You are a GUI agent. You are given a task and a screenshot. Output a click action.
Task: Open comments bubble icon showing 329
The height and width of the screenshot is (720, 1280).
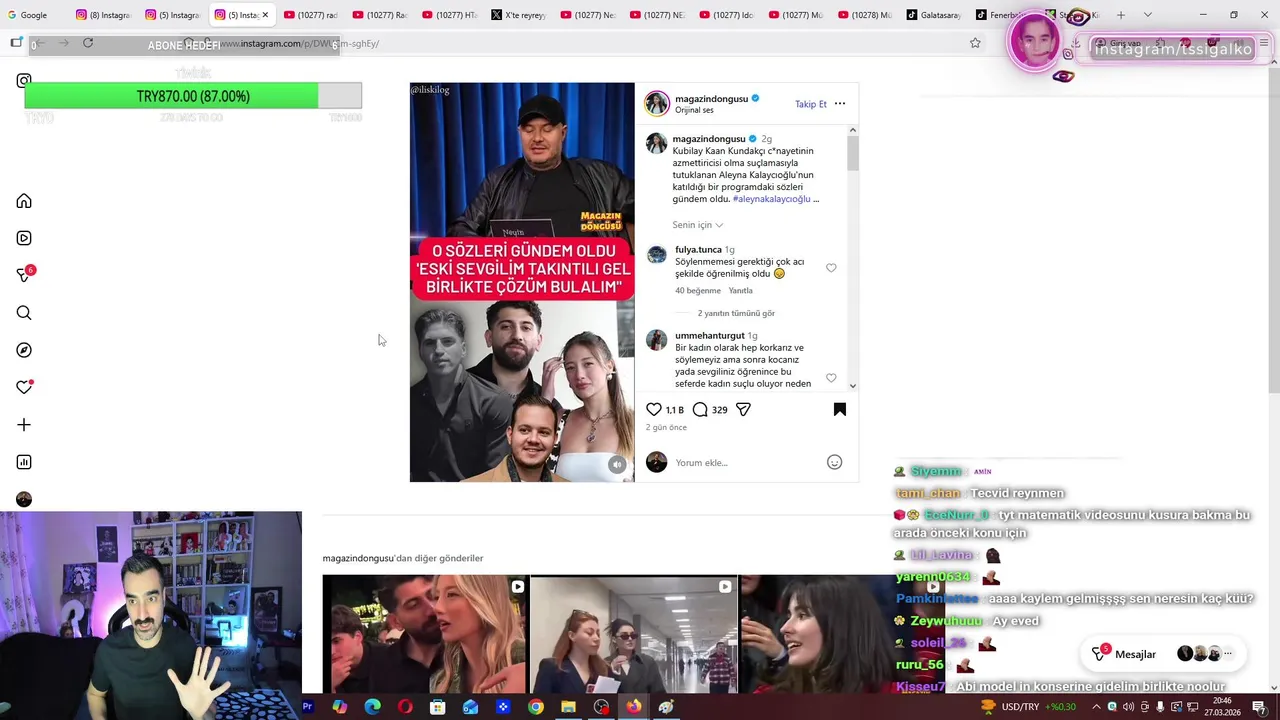(x=700, y=409)
